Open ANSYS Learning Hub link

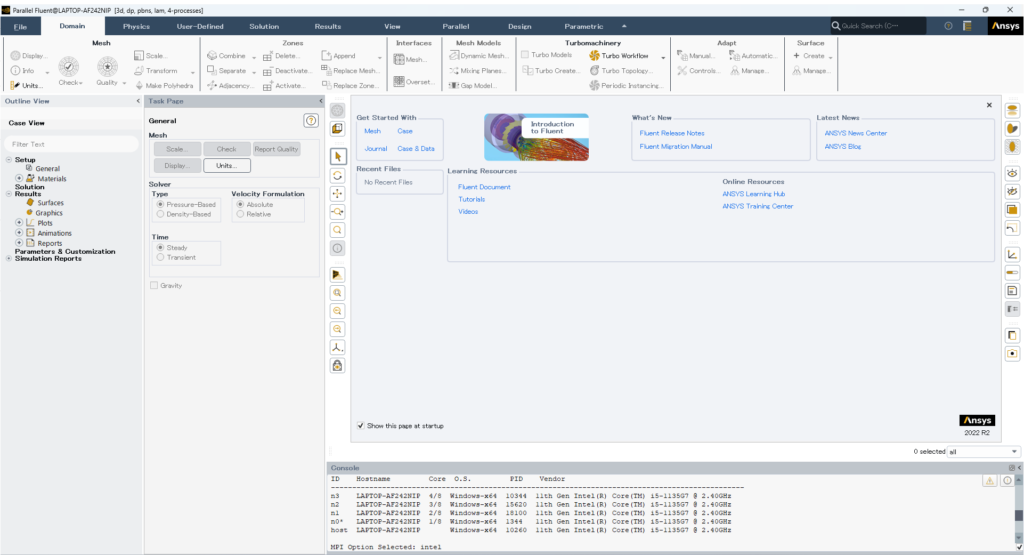click(754, 194)
